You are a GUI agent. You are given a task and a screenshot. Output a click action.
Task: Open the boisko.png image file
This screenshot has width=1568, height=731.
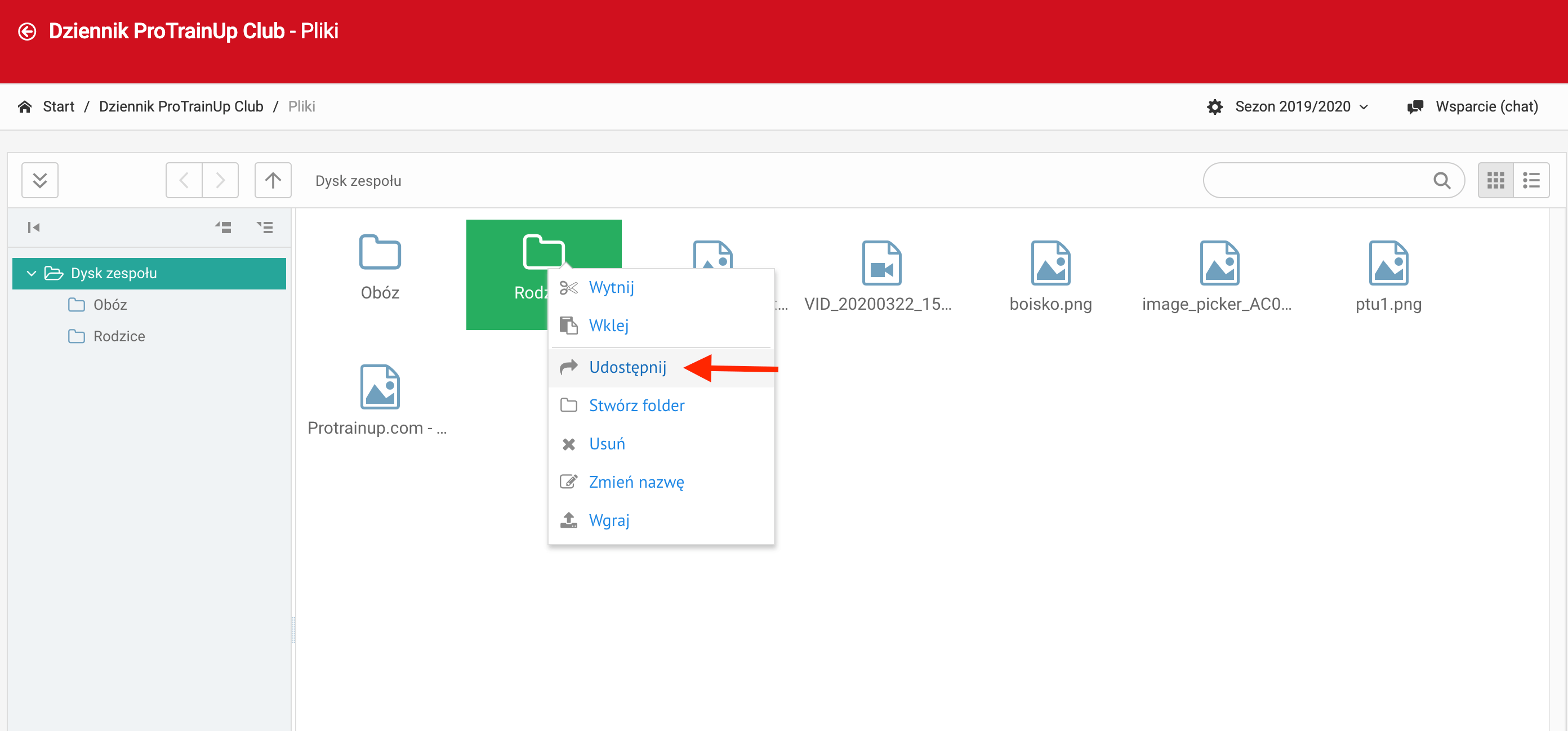point(1050,264)
